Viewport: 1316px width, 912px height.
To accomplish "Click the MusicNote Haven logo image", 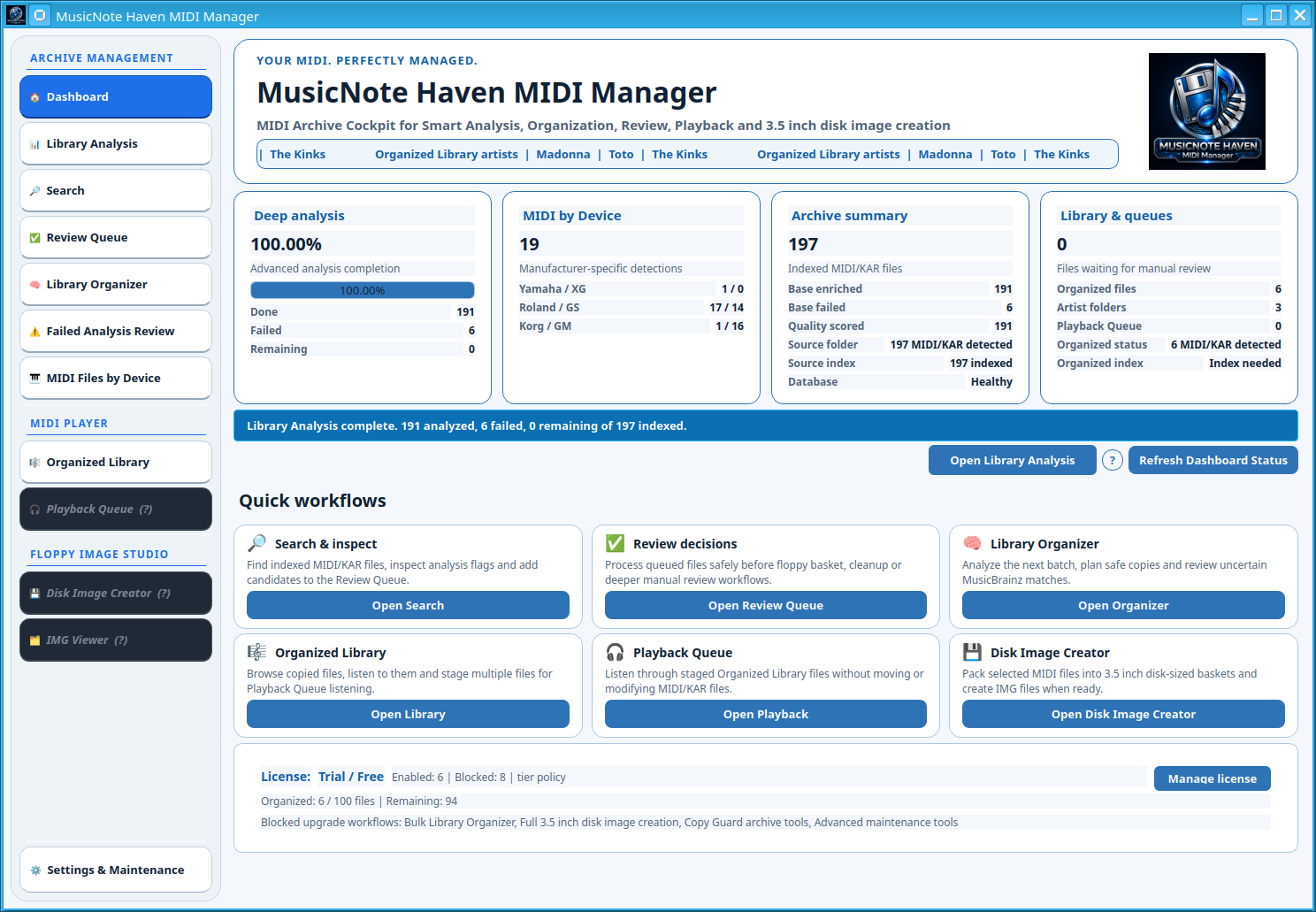I will 1207,111.
